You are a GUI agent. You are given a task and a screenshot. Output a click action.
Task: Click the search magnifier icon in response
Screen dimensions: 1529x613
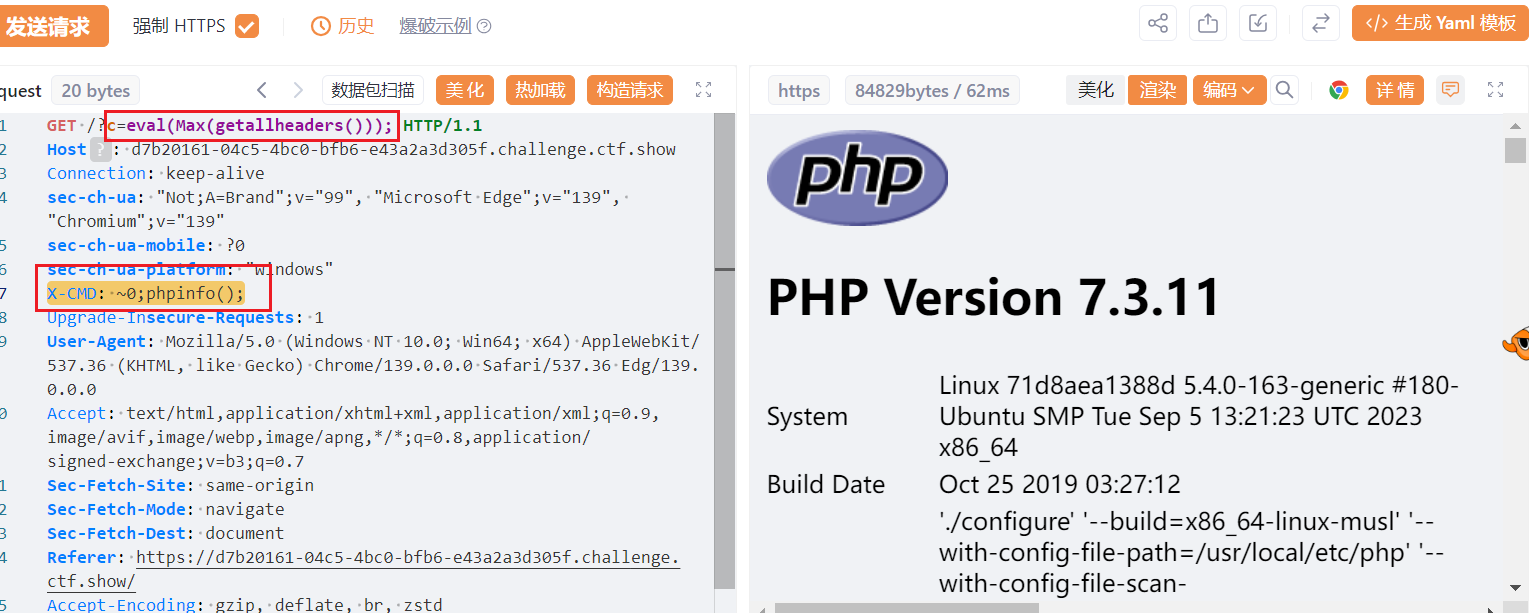click(x=1285, y=90)
